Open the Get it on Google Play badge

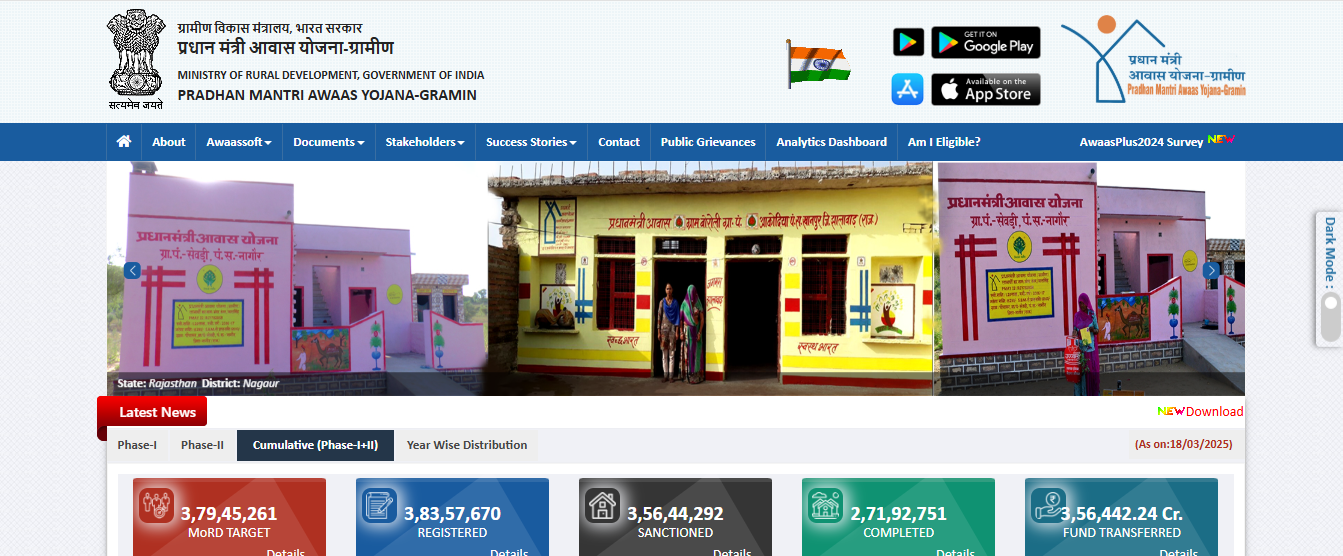[x=986, y=42]
